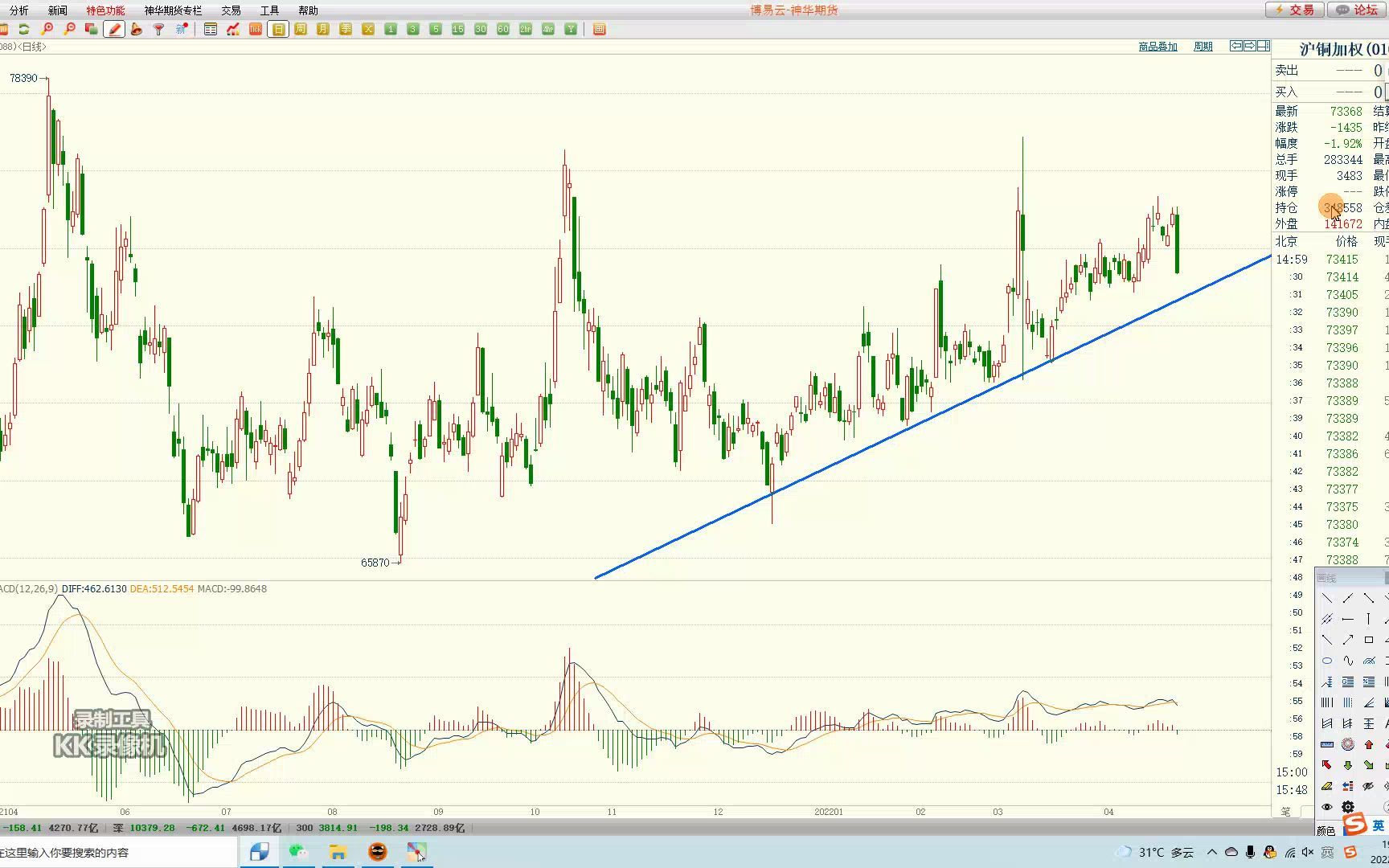1389x868 pixels.
Task: Click the overlapping windows toolbar icon
Action: pyautogui.click(x=91, y=29)
